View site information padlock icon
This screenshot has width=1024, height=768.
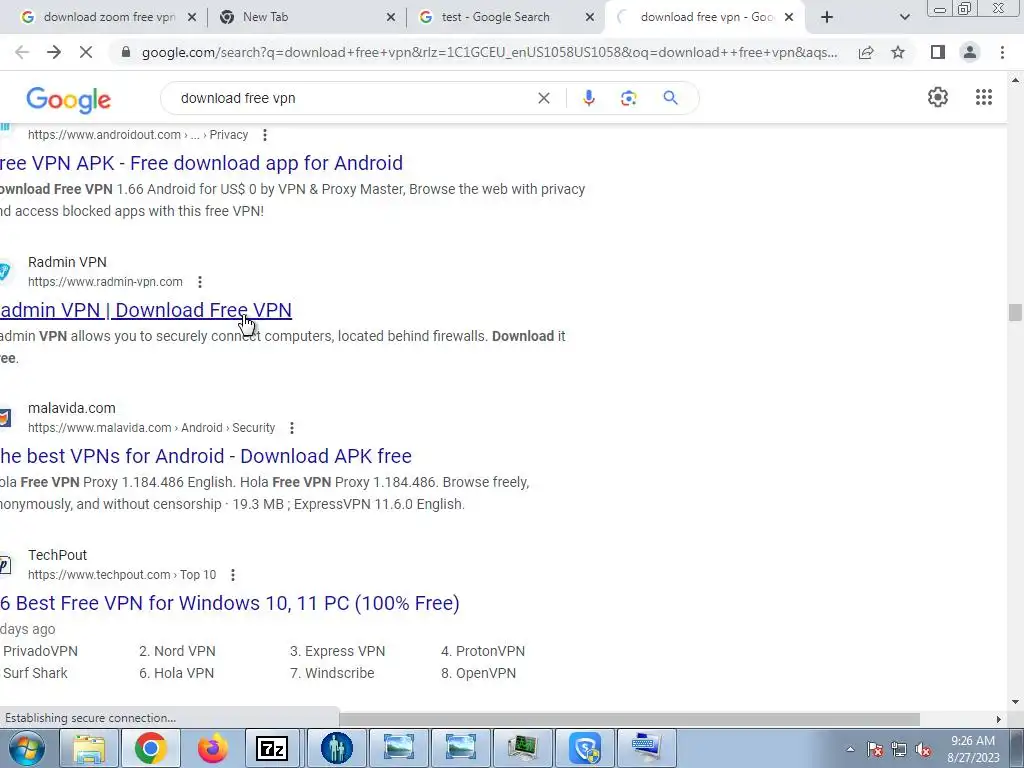point(126,52)
